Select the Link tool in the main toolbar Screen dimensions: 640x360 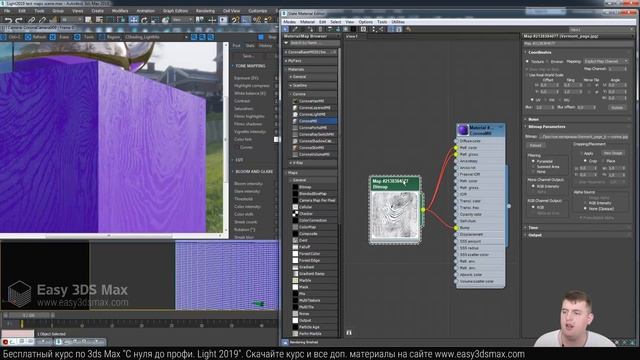[x=31, y=20]
